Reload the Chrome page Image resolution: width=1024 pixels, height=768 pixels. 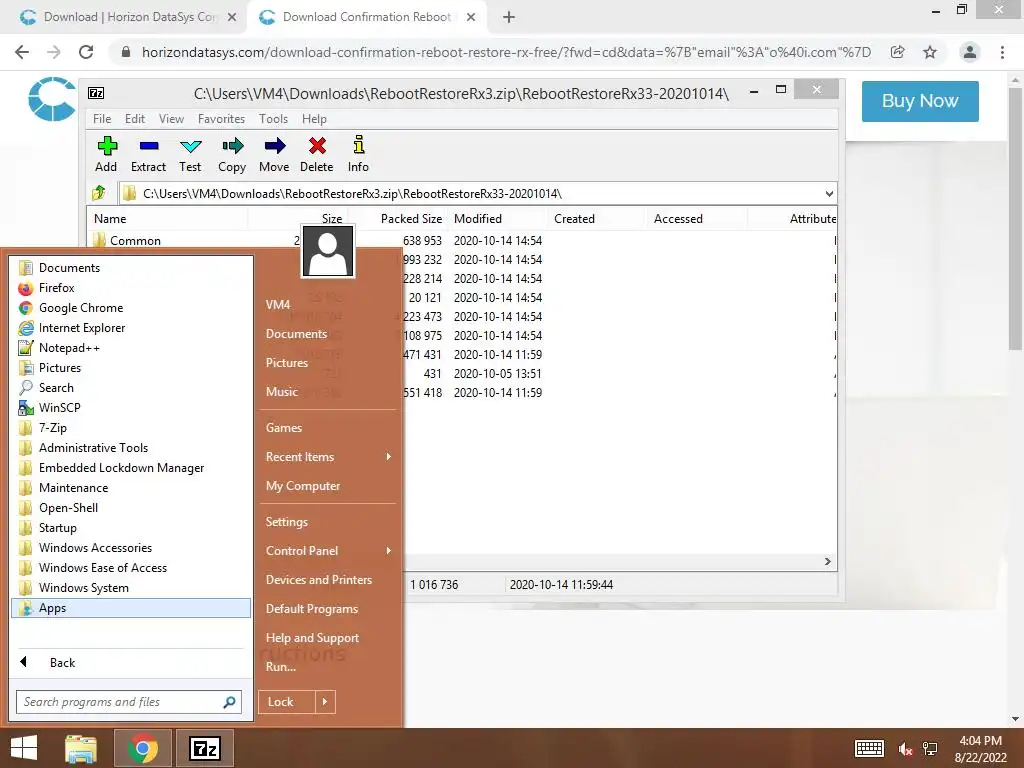[x=86, y=52]
